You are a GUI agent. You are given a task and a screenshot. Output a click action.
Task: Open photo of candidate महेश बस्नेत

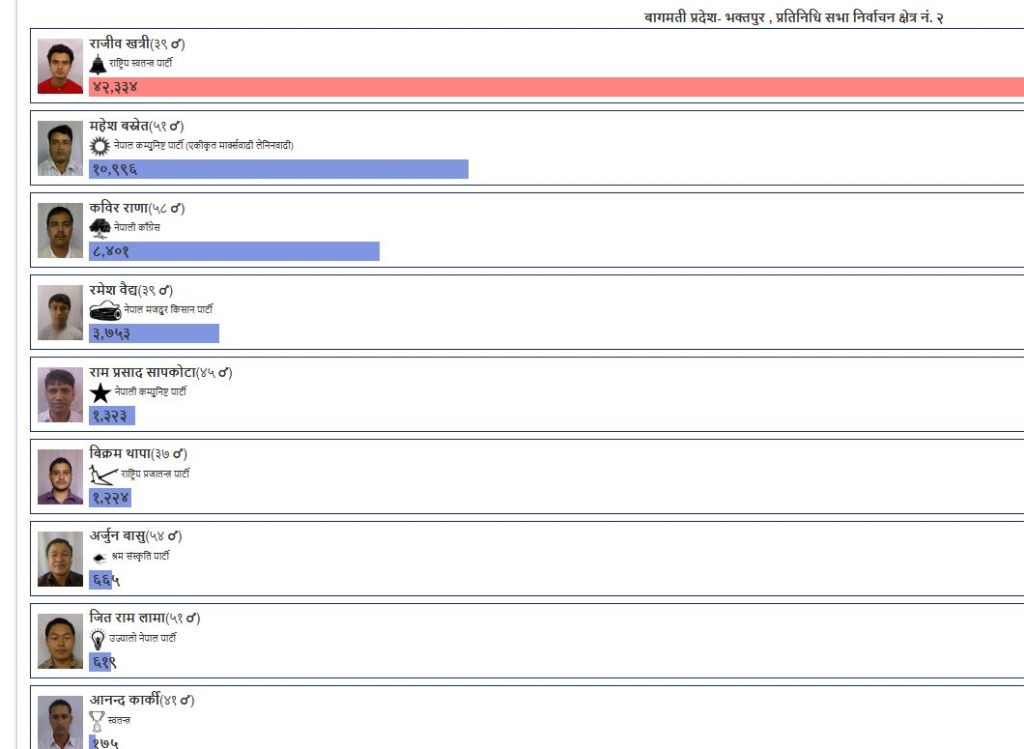click(60, 149)
